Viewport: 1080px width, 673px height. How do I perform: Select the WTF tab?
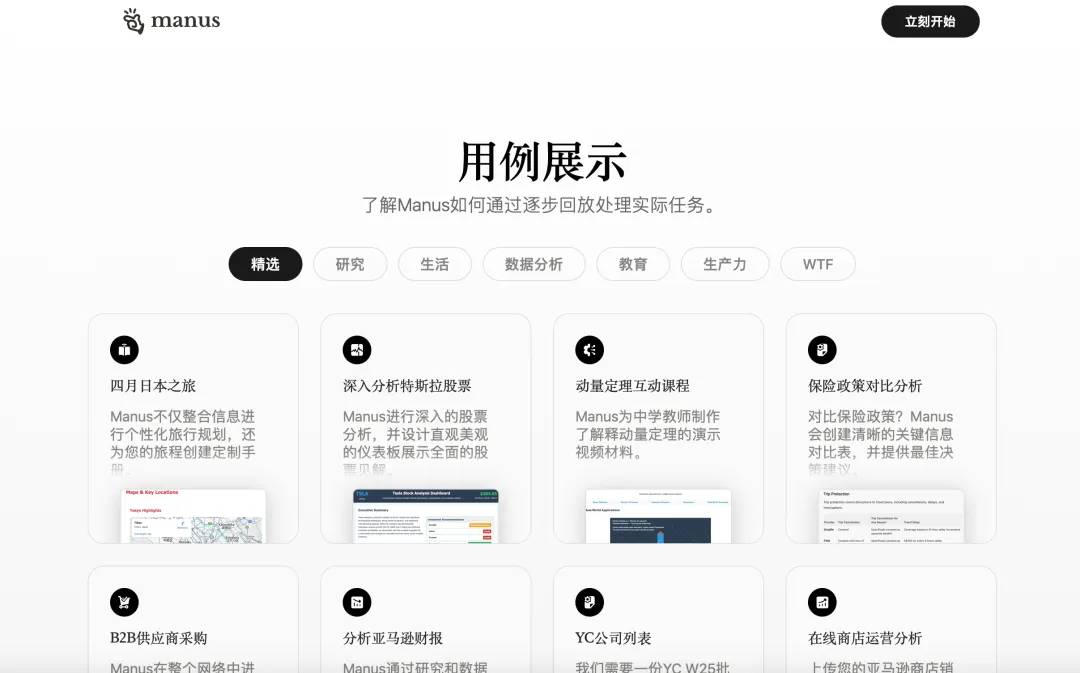pyautogui.click(x=818, y=264)
